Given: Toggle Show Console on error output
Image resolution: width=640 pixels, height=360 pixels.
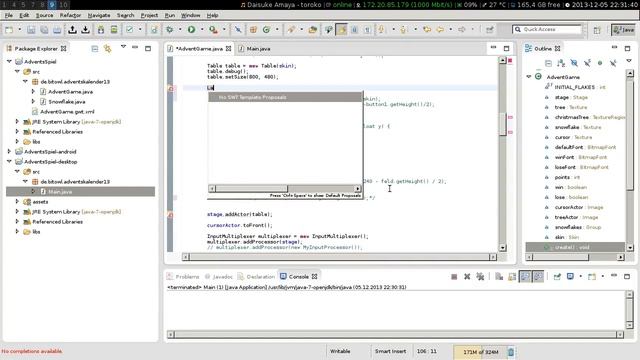Looking at the screenshot, I should point(538,277).
